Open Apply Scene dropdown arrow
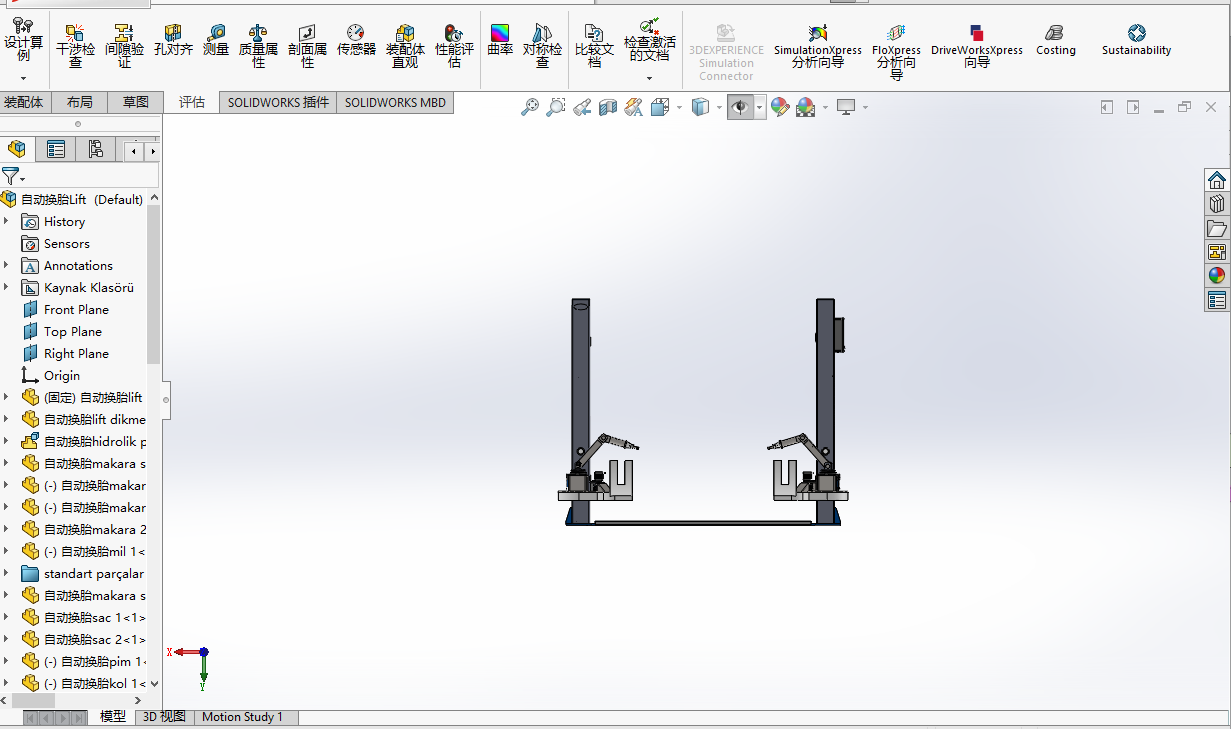Image resolution: width=1231 pixels, height=729 pixels. (825, 107)
